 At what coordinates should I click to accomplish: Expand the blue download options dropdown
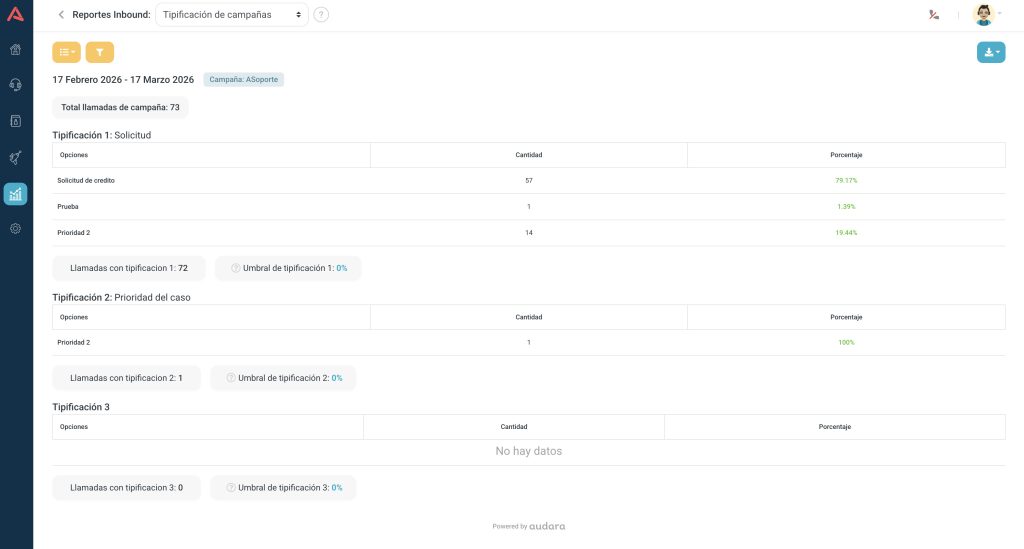(990, 52)
